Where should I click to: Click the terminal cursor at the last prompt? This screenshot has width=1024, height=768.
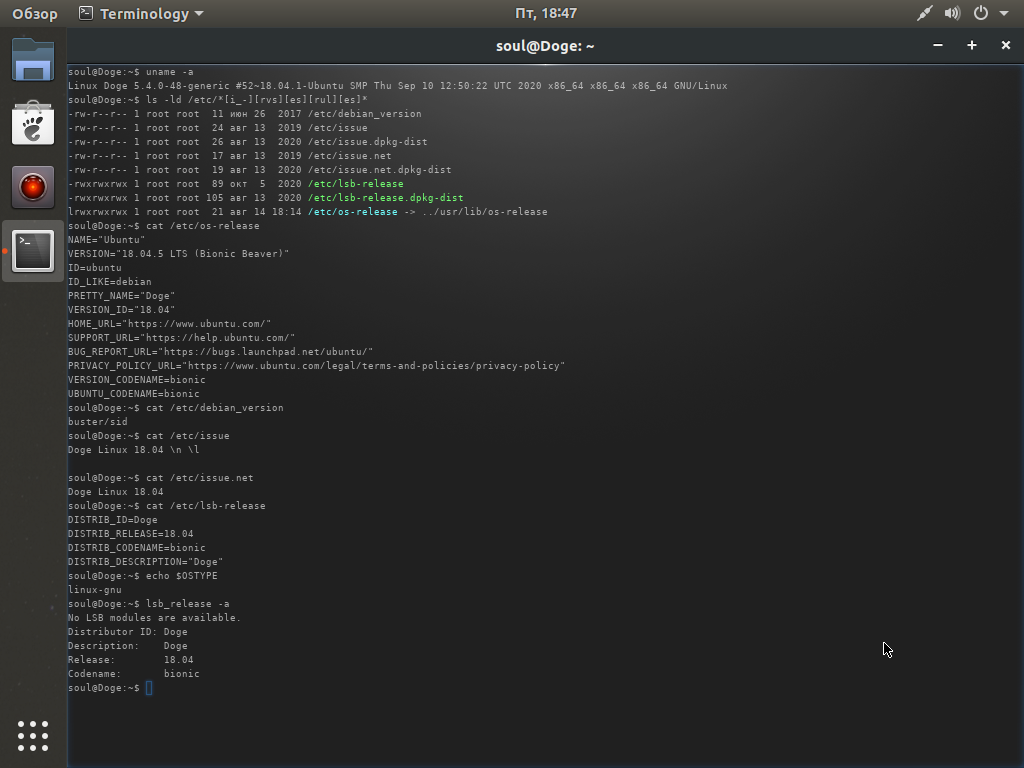point(149,688)
